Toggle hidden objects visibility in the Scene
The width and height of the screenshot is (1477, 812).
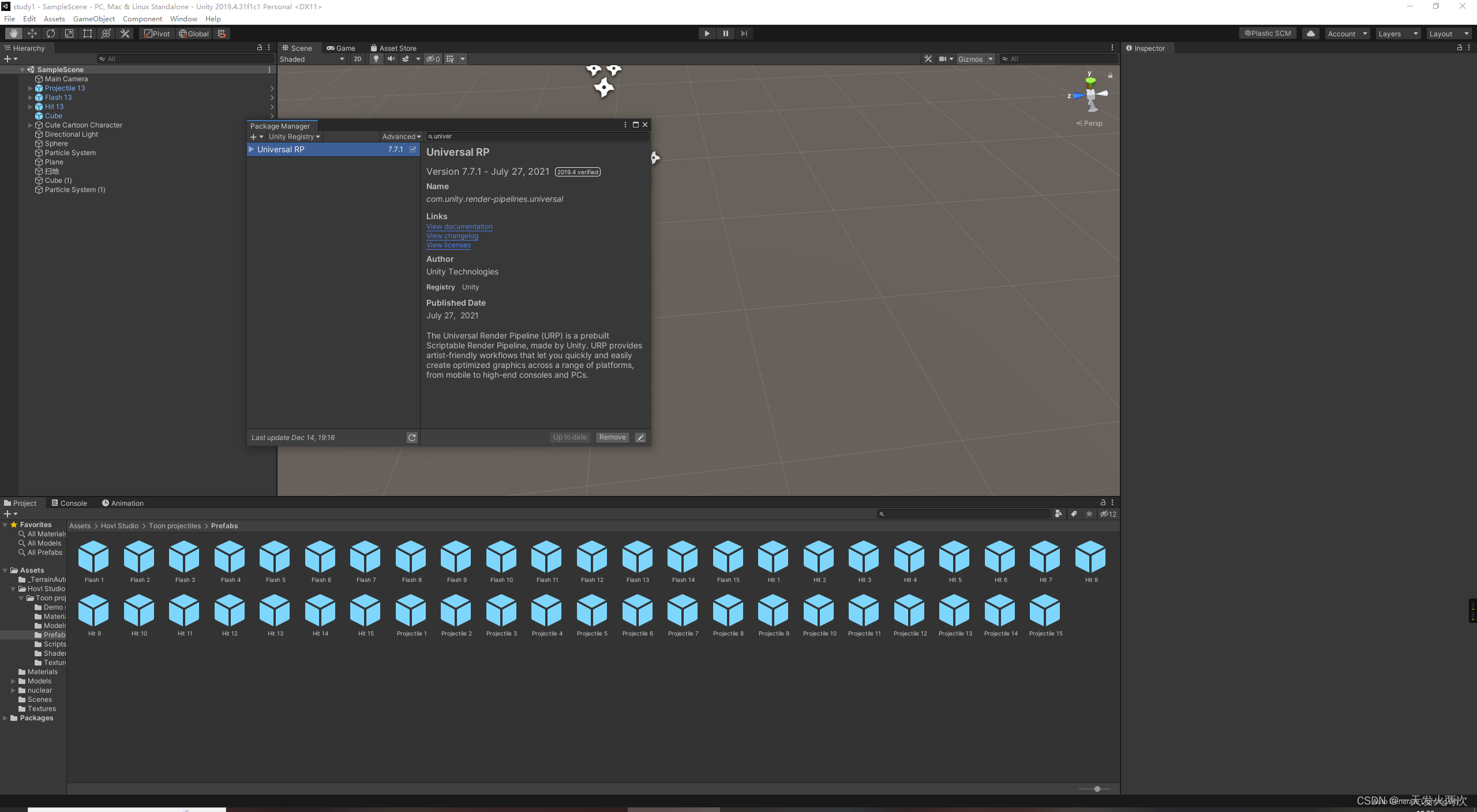pyautogui.click(x=433, y=59)
